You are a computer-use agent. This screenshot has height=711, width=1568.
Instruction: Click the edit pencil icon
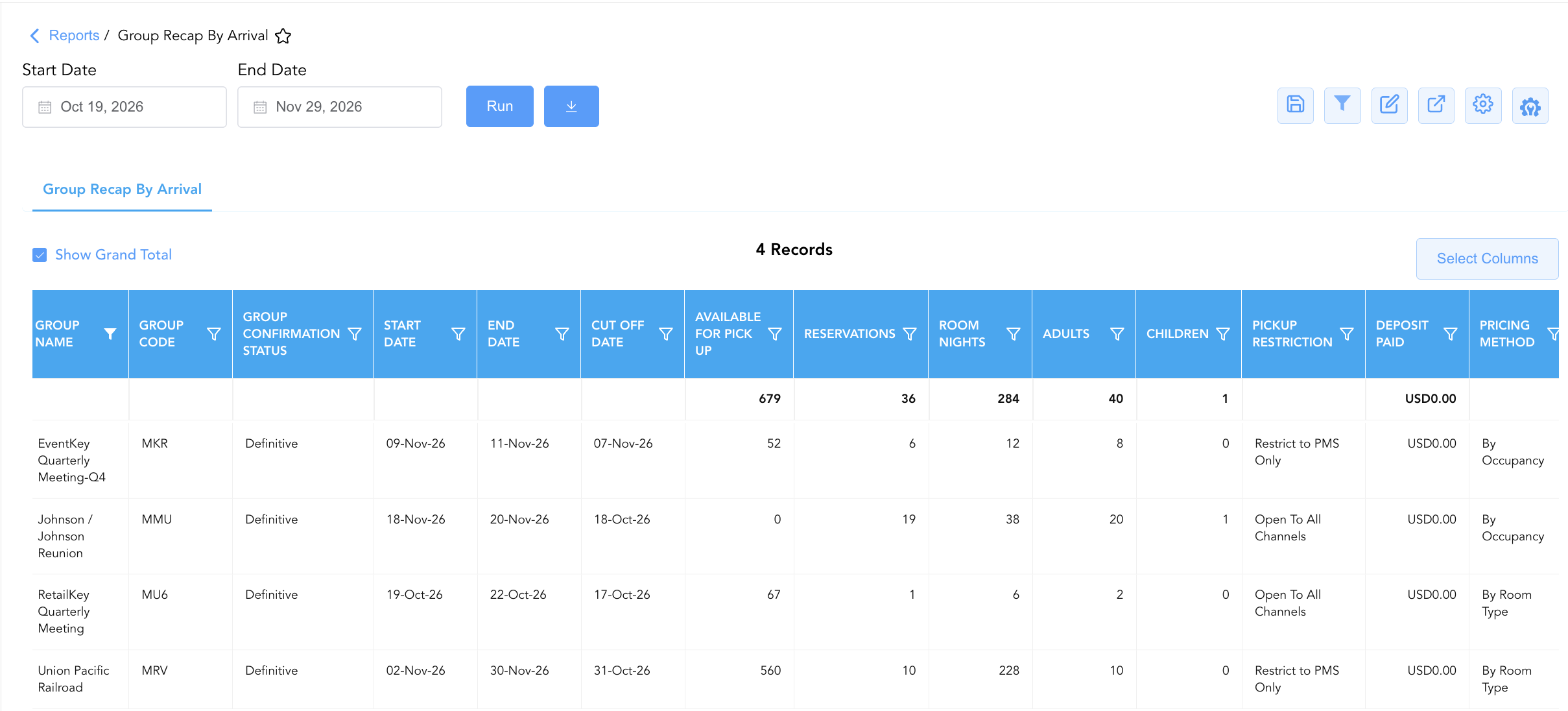pos(1389,106)
